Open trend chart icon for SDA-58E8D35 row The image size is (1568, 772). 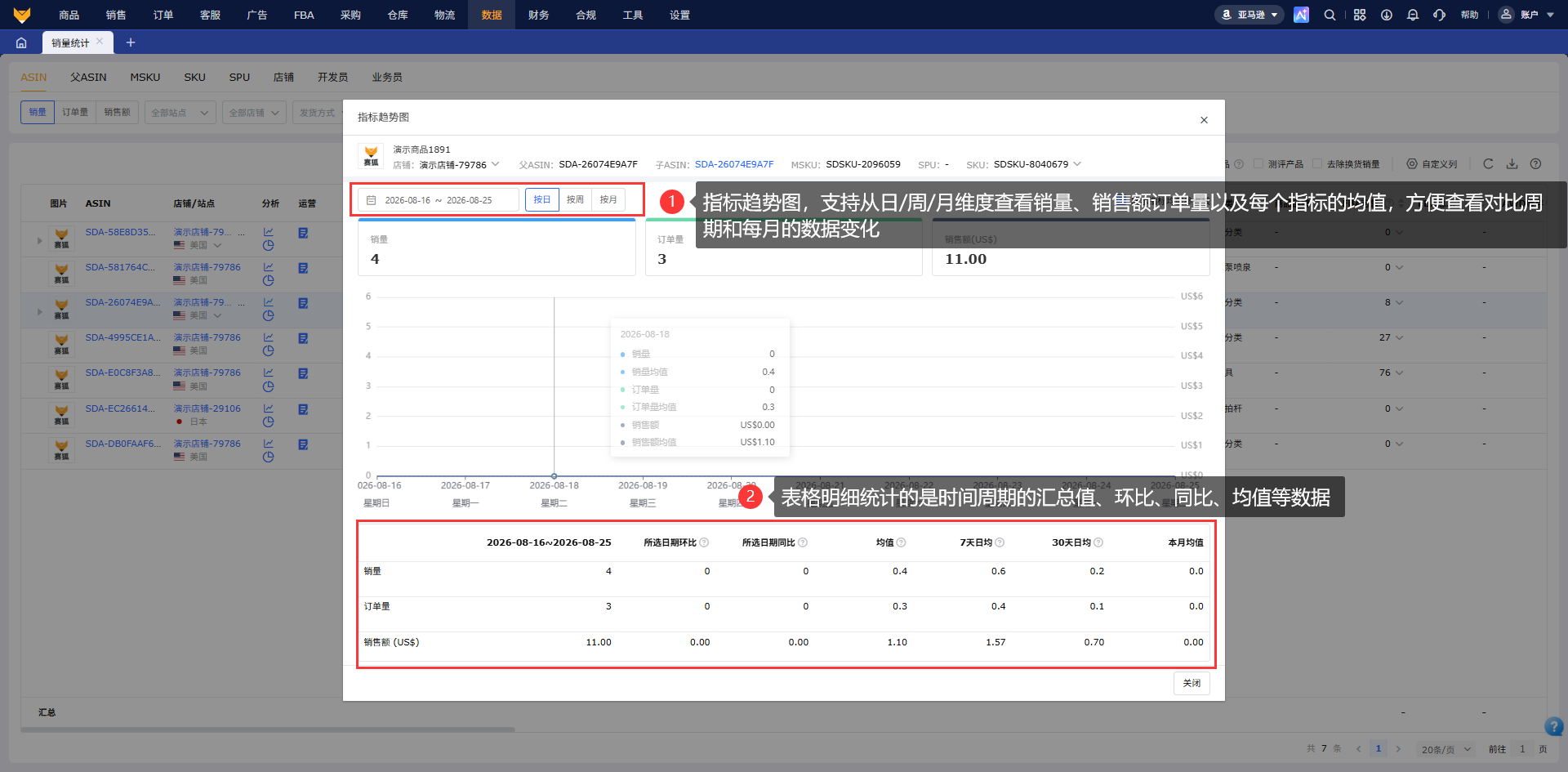coord(268,232)
